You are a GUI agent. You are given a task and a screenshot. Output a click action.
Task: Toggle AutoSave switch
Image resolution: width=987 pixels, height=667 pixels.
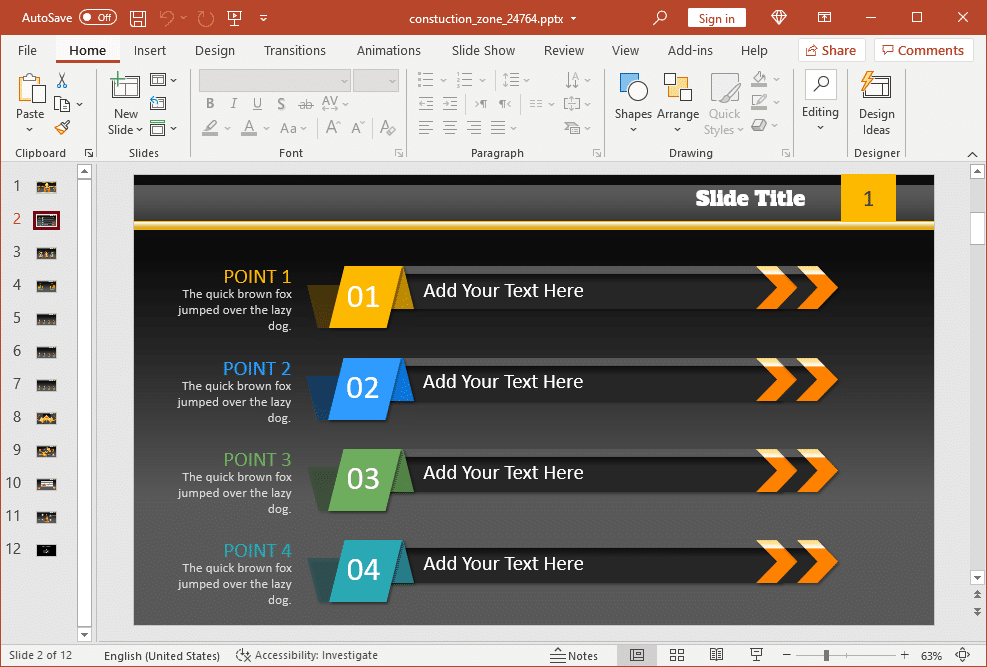click(x=98, y=18)
